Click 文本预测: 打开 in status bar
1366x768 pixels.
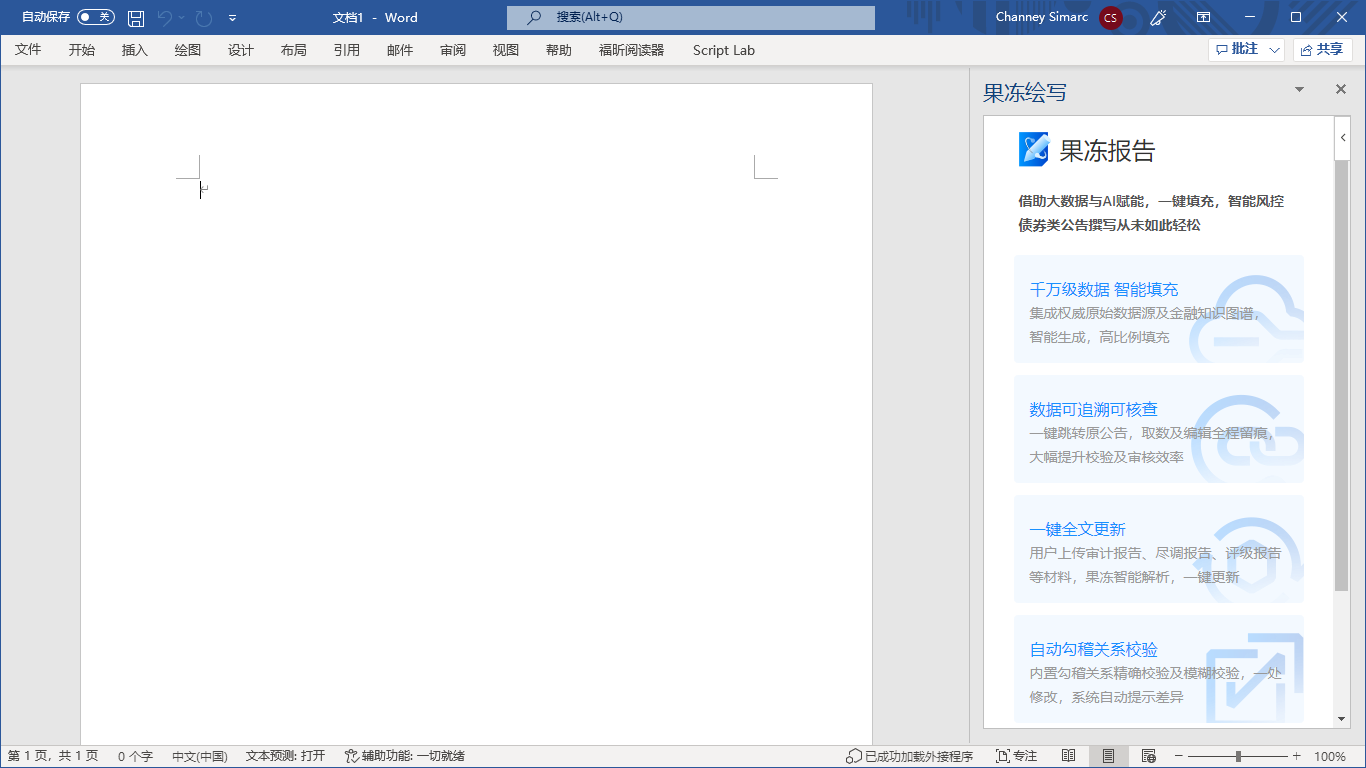tap(285, 756)
